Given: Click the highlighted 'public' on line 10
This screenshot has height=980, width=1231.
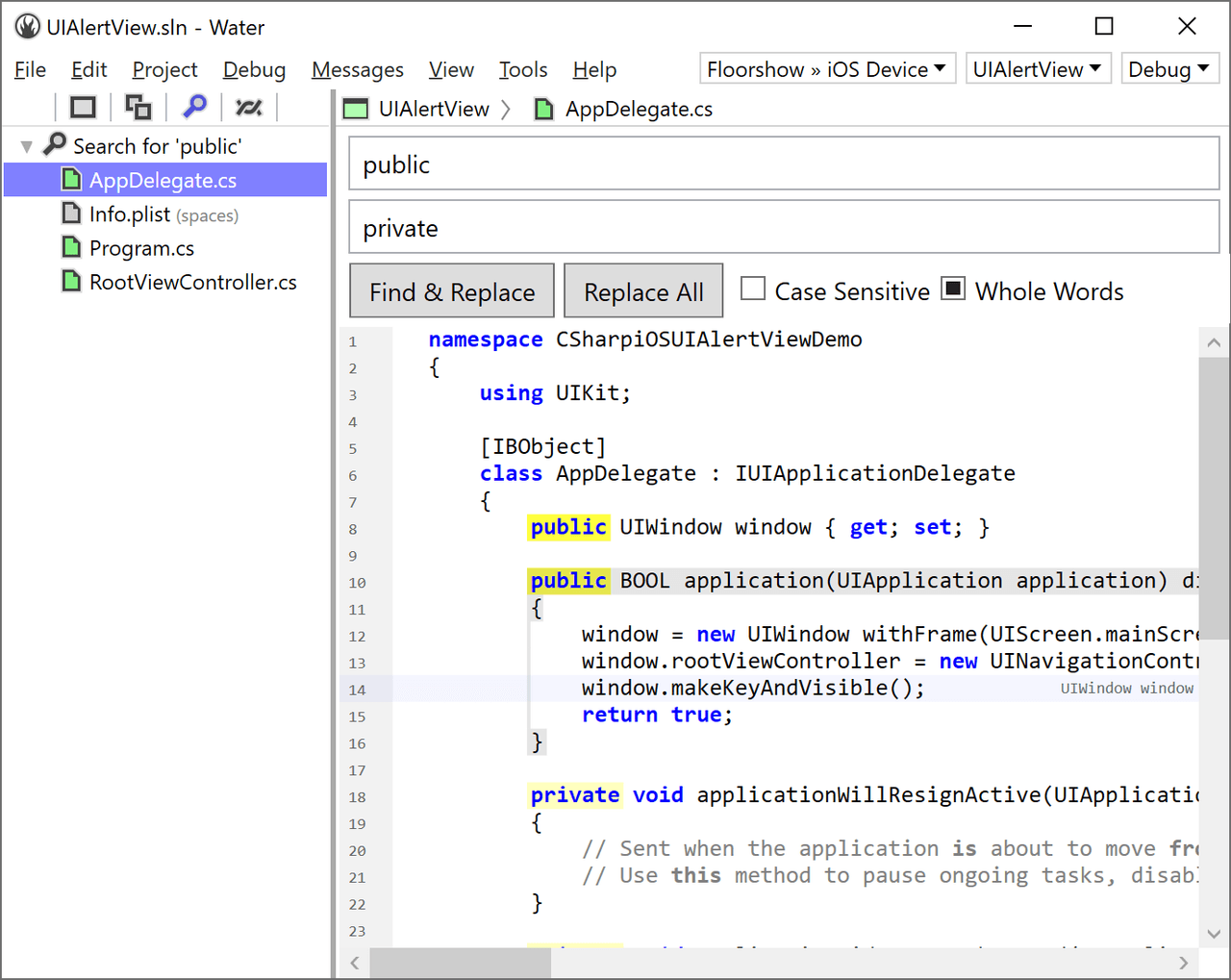Looking at the screenshot, I should 568,581.
